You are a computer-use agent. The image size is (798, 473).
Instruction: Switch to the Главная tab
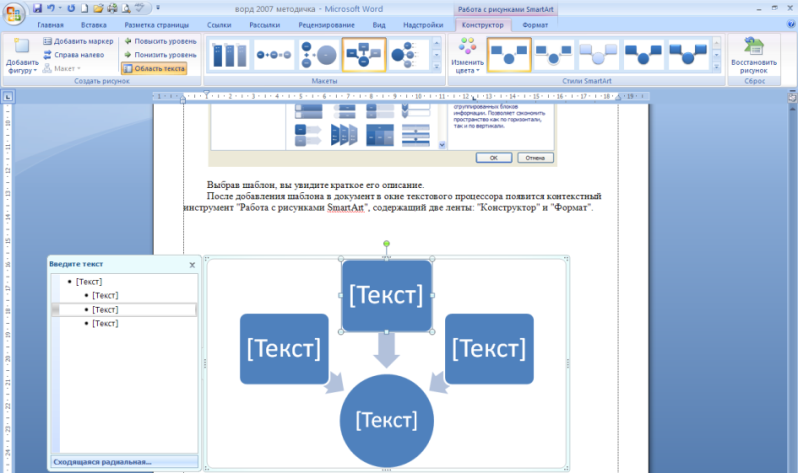coord(50,25)
